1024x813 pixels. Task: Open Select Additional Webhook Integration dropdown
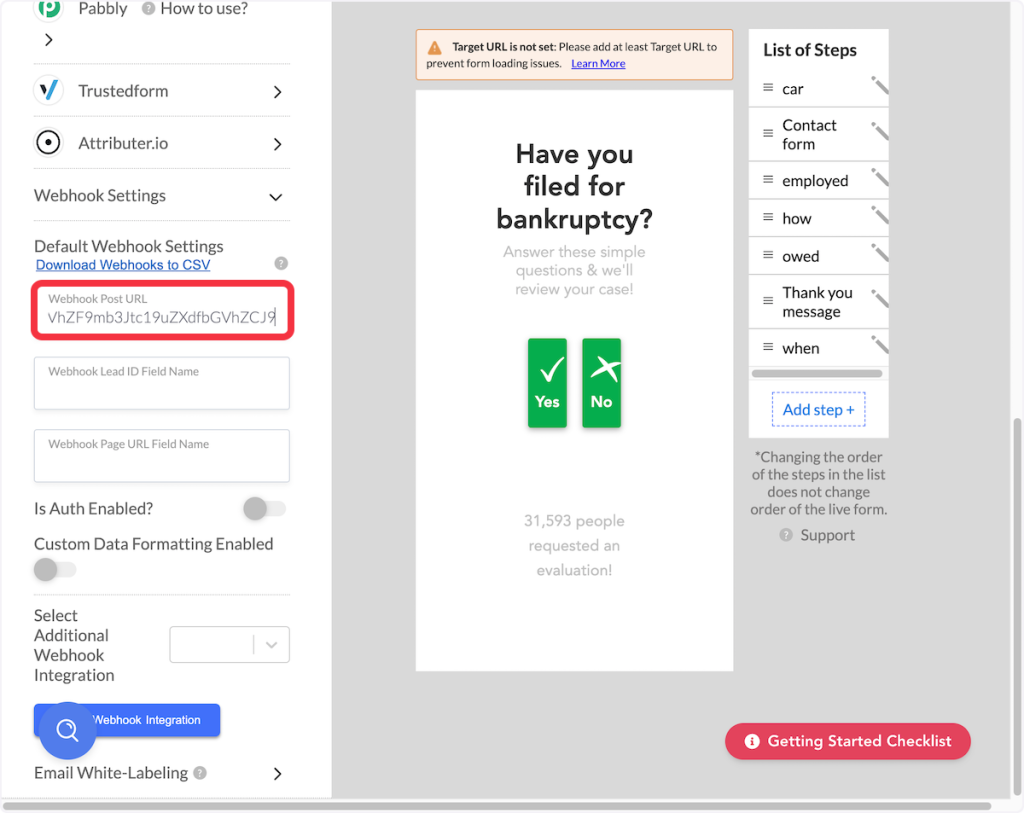(230, 645)
